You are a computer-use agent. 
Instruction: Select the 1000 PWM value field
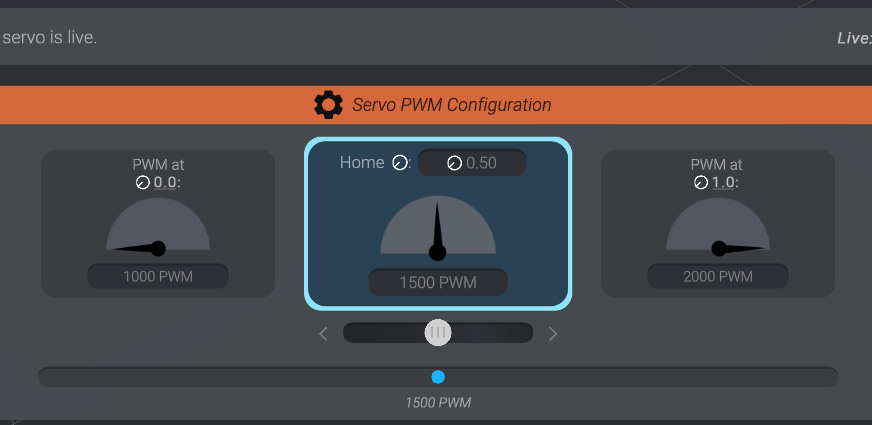coord(158,276)
